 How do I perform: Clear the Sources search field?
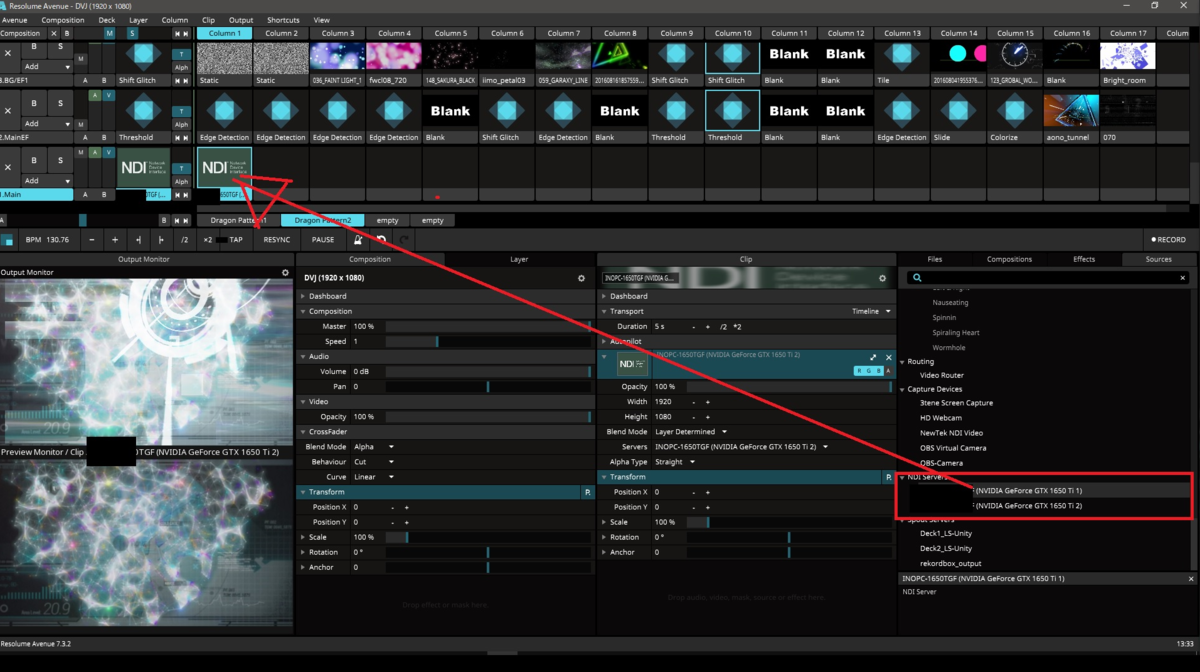point(1182,277)
